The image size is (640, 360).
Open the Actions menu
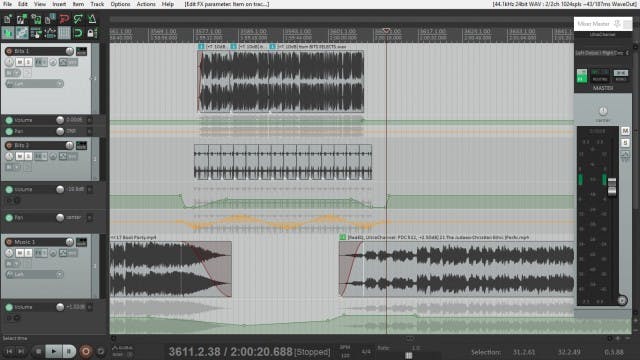click(x=146, y=4)
